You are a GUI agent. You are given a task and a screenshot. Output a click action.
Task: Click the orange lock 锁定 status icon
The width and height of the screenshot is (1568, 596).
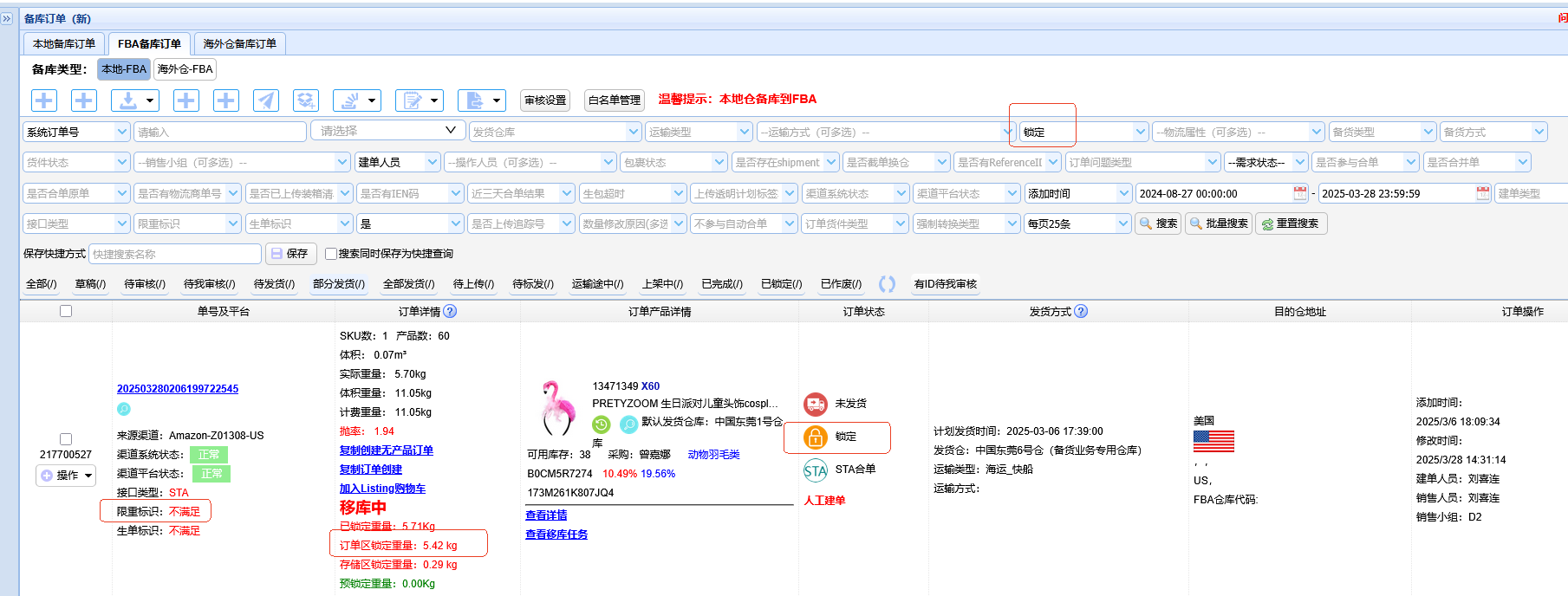click(x=816, y=437)
